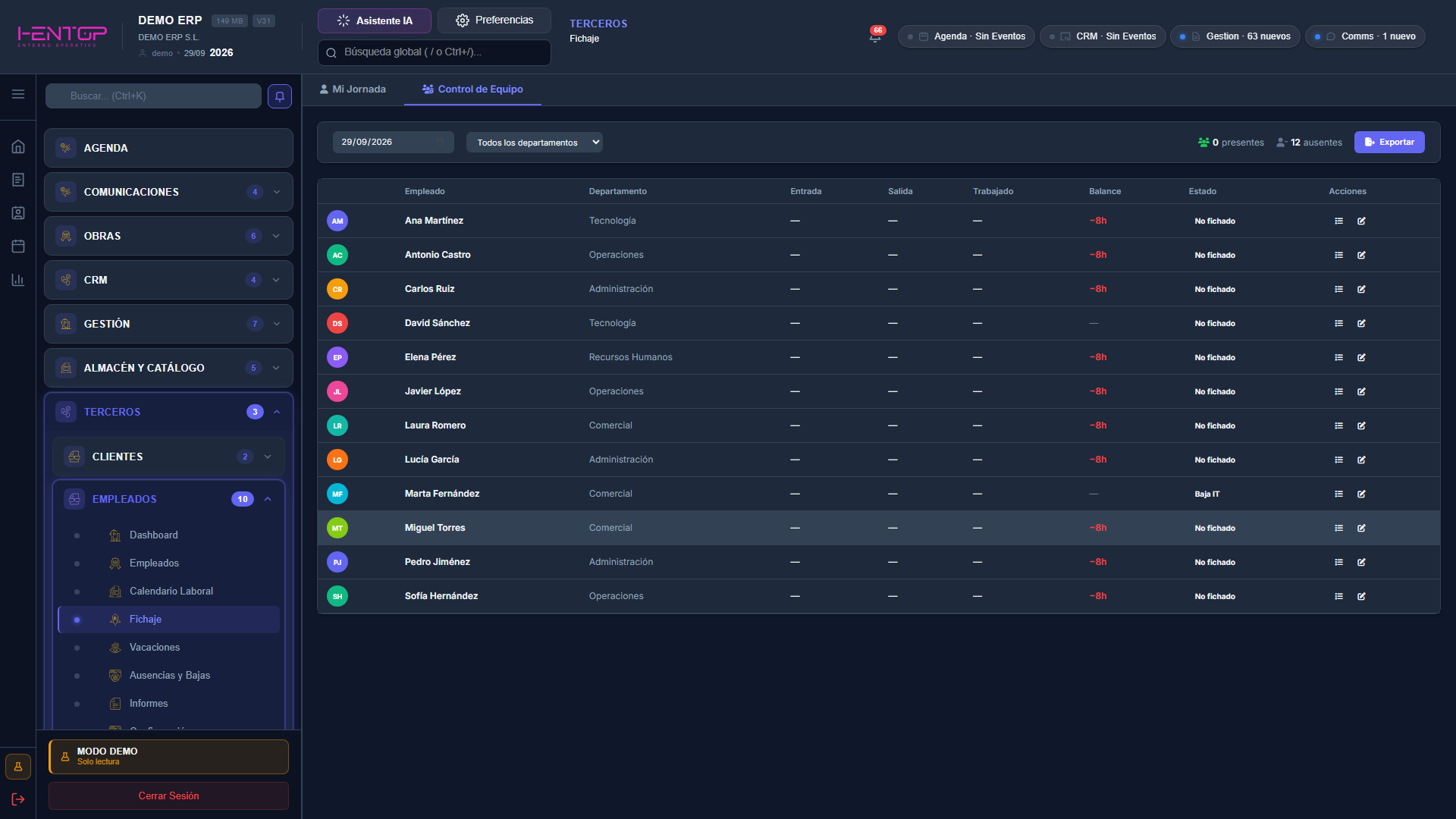Open the hamburger menu icon
1456x819 pixels.
point(18,94)
